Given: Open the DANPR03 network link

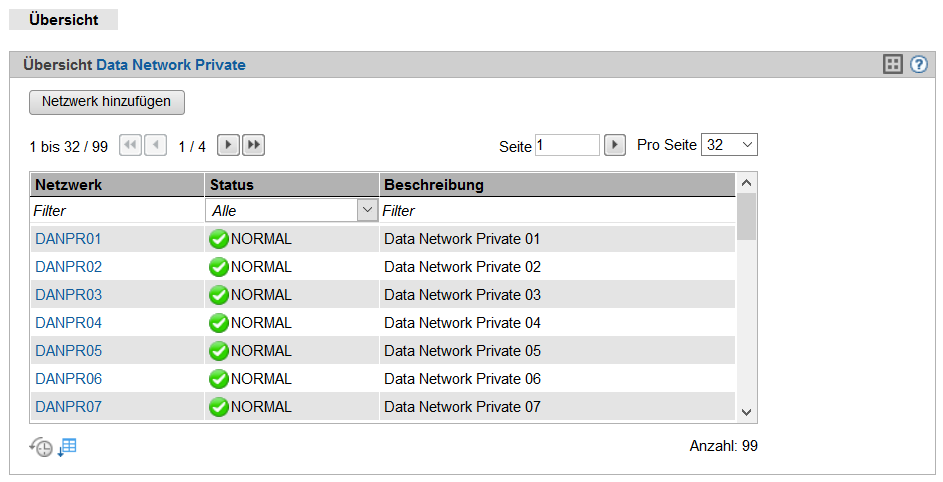Looking at the screenshot, I should pos(69,295).
